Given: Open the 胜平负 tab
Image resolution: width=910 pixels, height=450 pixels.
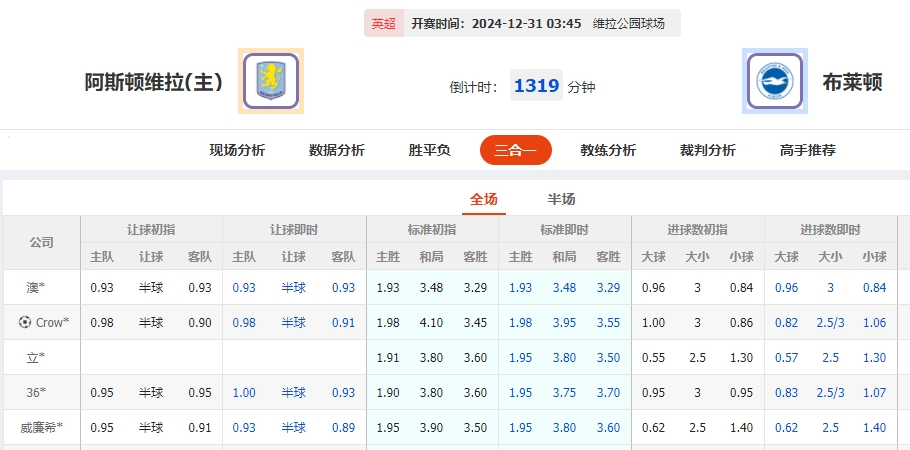Looking at the screenshot, I should click(x=430, y=150).
